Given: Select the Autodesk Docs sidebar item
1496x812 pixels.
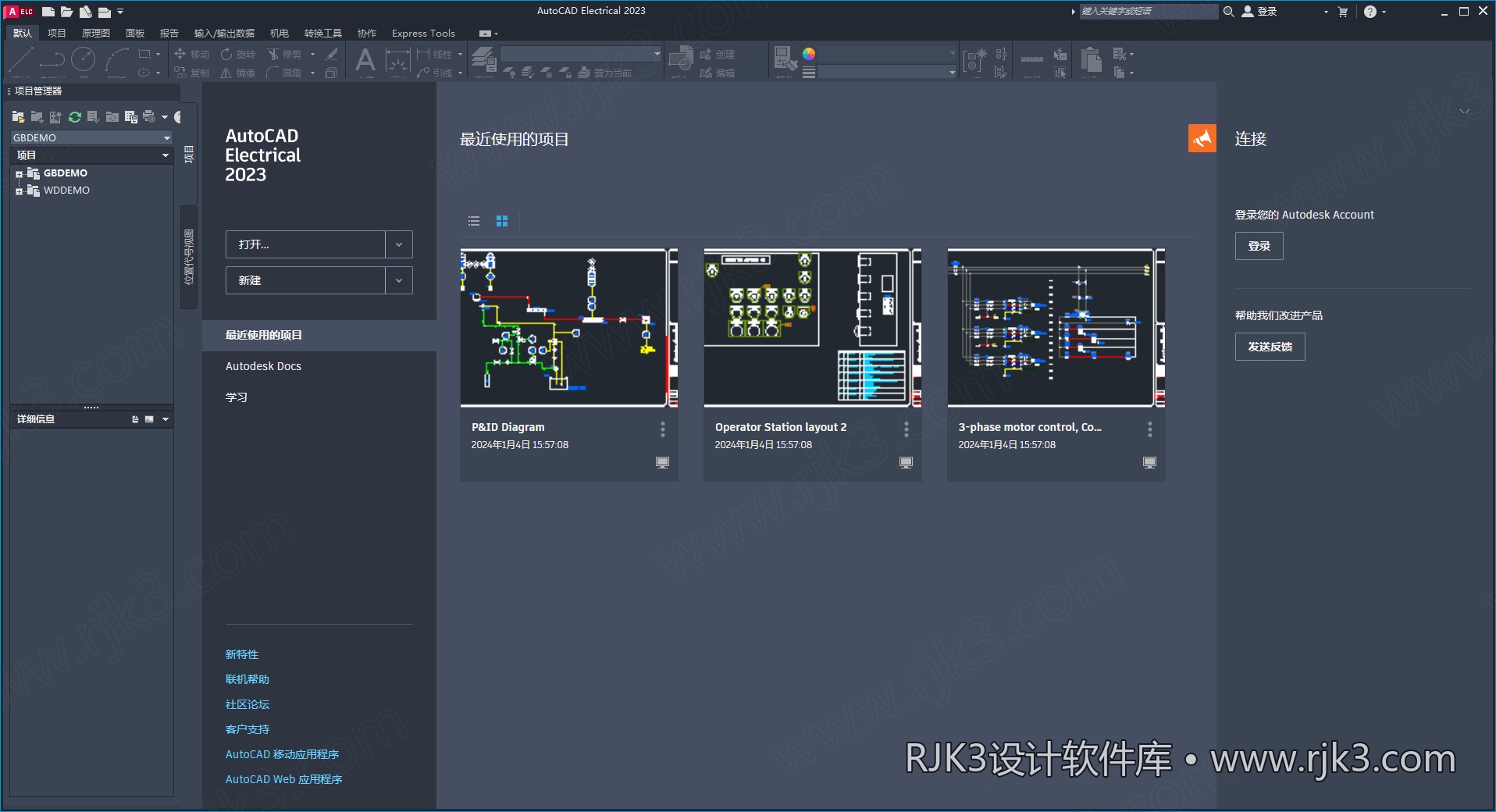Looking at the screenshot, I should 263,366.
